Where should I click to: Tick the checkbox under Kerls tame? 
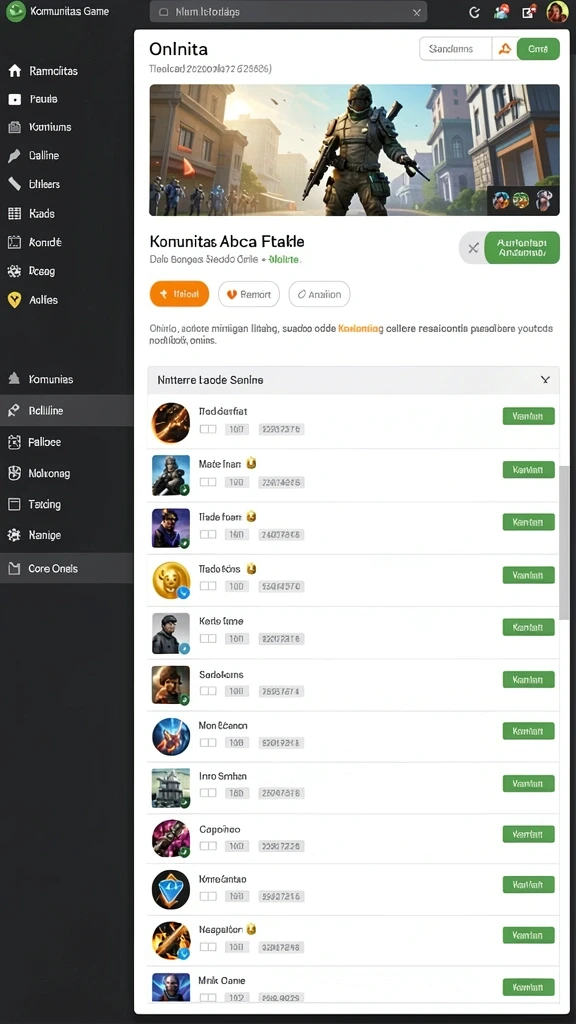(x=208, y=639)
